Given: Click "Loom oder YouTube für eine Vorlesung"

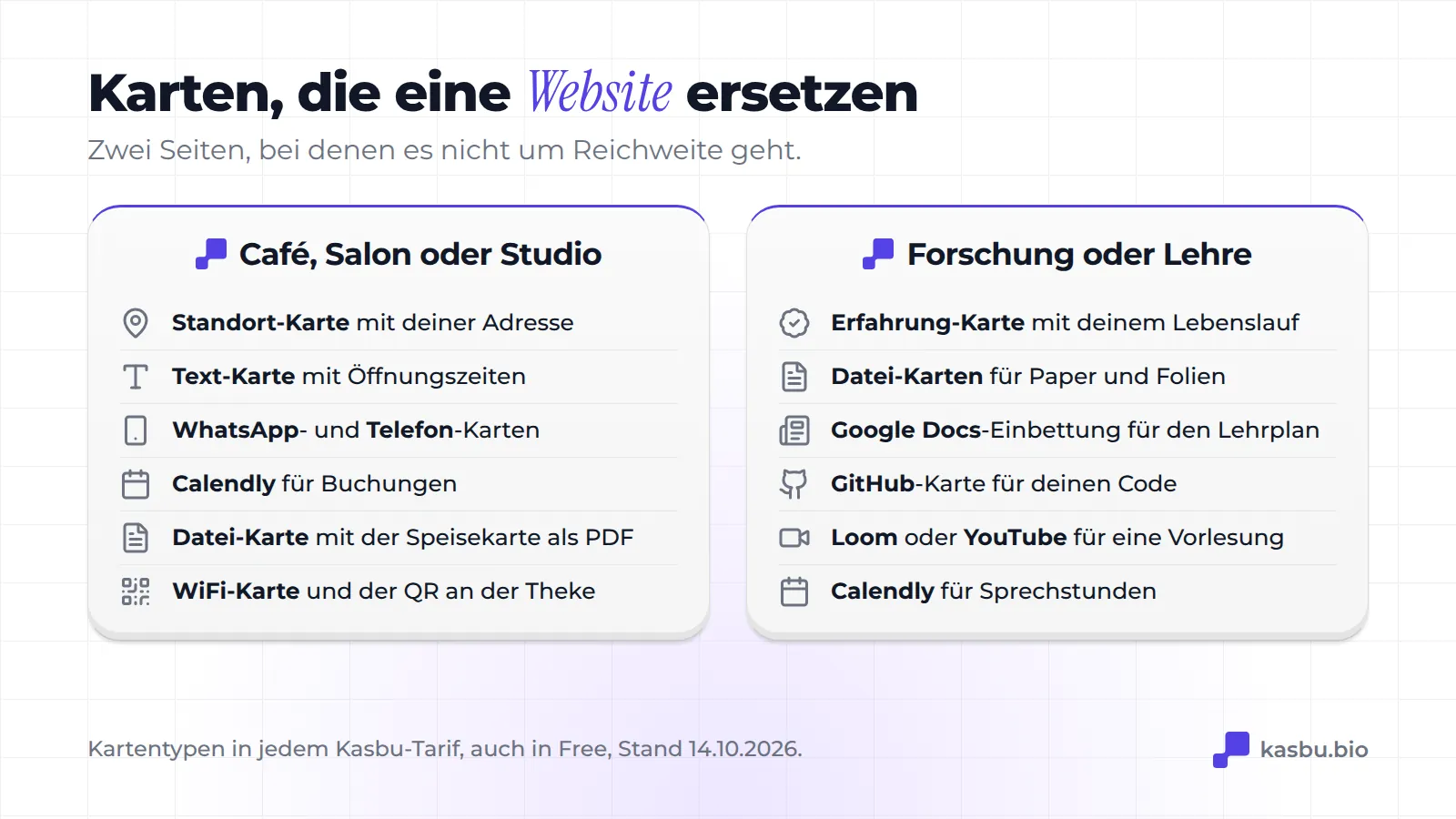Looking at the screenshot, I should tap(1057, 538).
